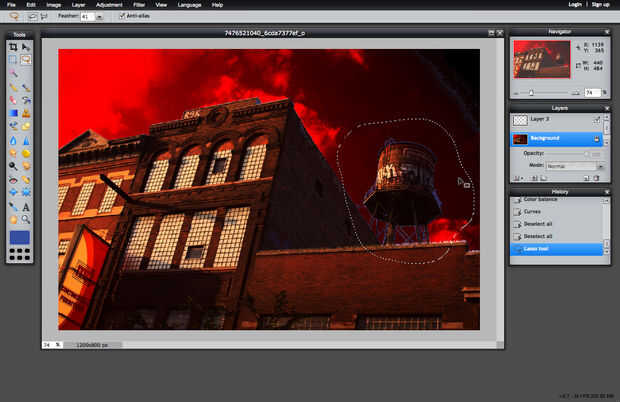Image resolution: width=620 pixels, height=402 pixels.
Task: Select the Sharpen cone tool
Action: click(26, 140)
